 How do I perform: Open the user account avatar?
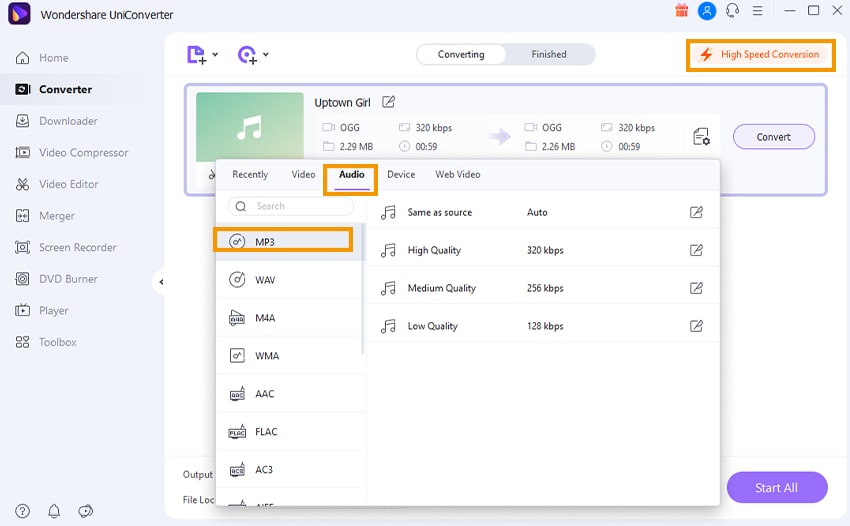point(707,10)
